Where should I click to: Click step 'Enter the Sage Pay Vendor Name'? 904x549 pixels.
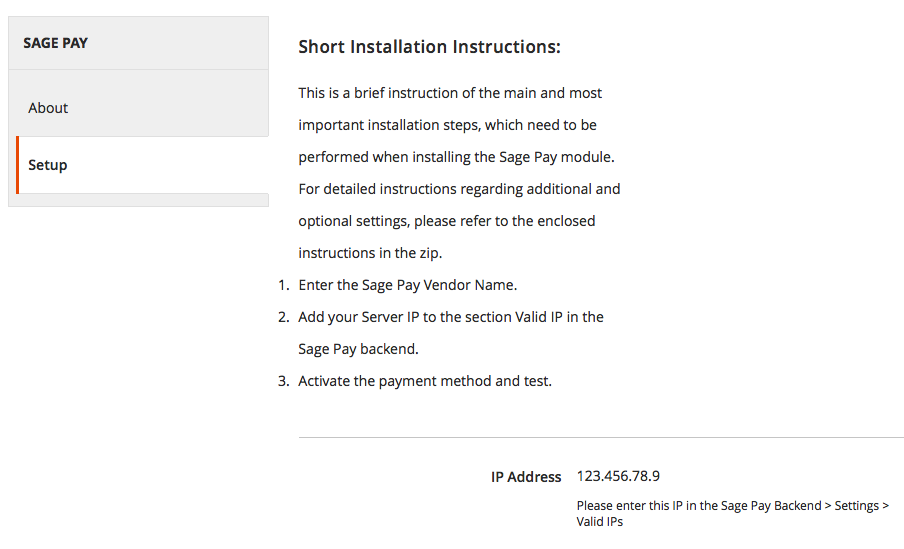click(408, 285)
